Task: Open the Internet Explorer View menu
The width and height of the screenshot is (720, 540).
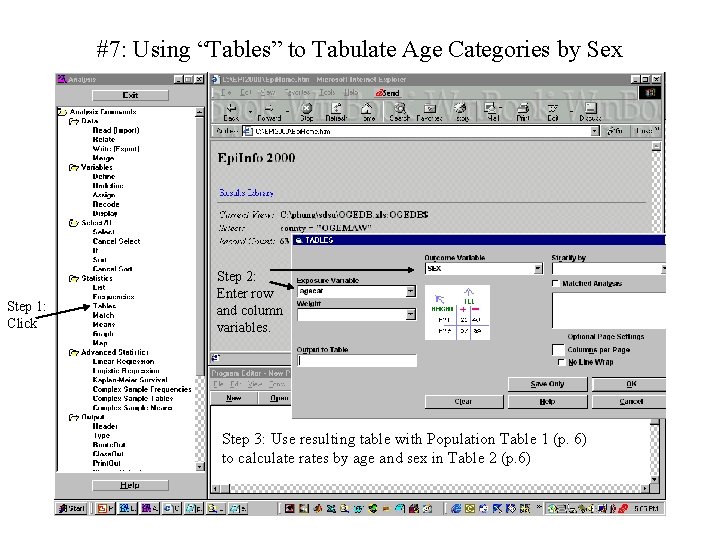Action: [267, 92]
